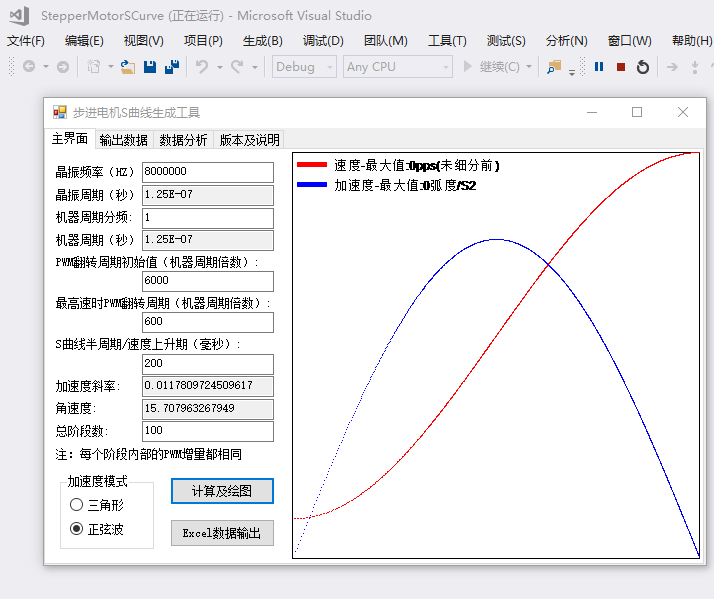714x599 pixels.
Task: Stop debugging with the red square
Action: [621, 67]
